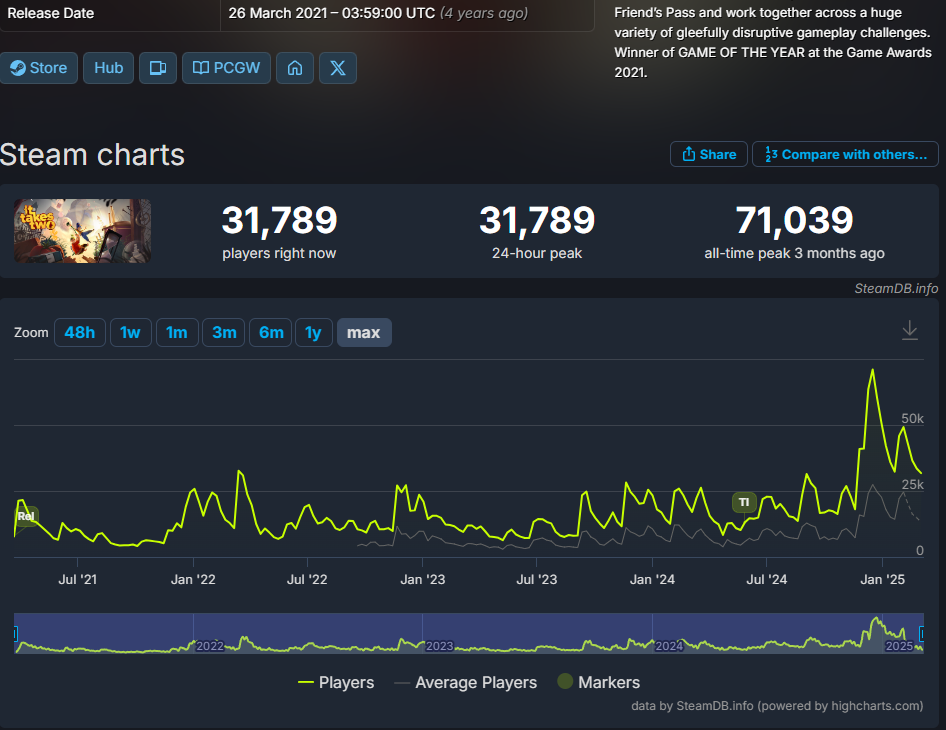This screenshot has width=946, height=730.
Task: Open the Steam Community Hub link
Action: [x=109, y=68]
